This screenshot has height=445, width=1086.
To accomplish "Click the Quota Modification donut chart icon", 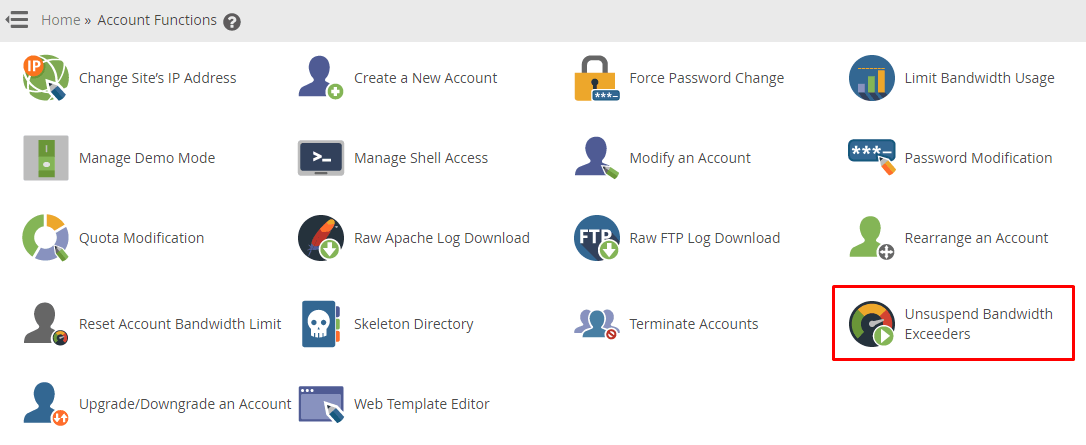I will pyautogui.click(x=45, y=237).
